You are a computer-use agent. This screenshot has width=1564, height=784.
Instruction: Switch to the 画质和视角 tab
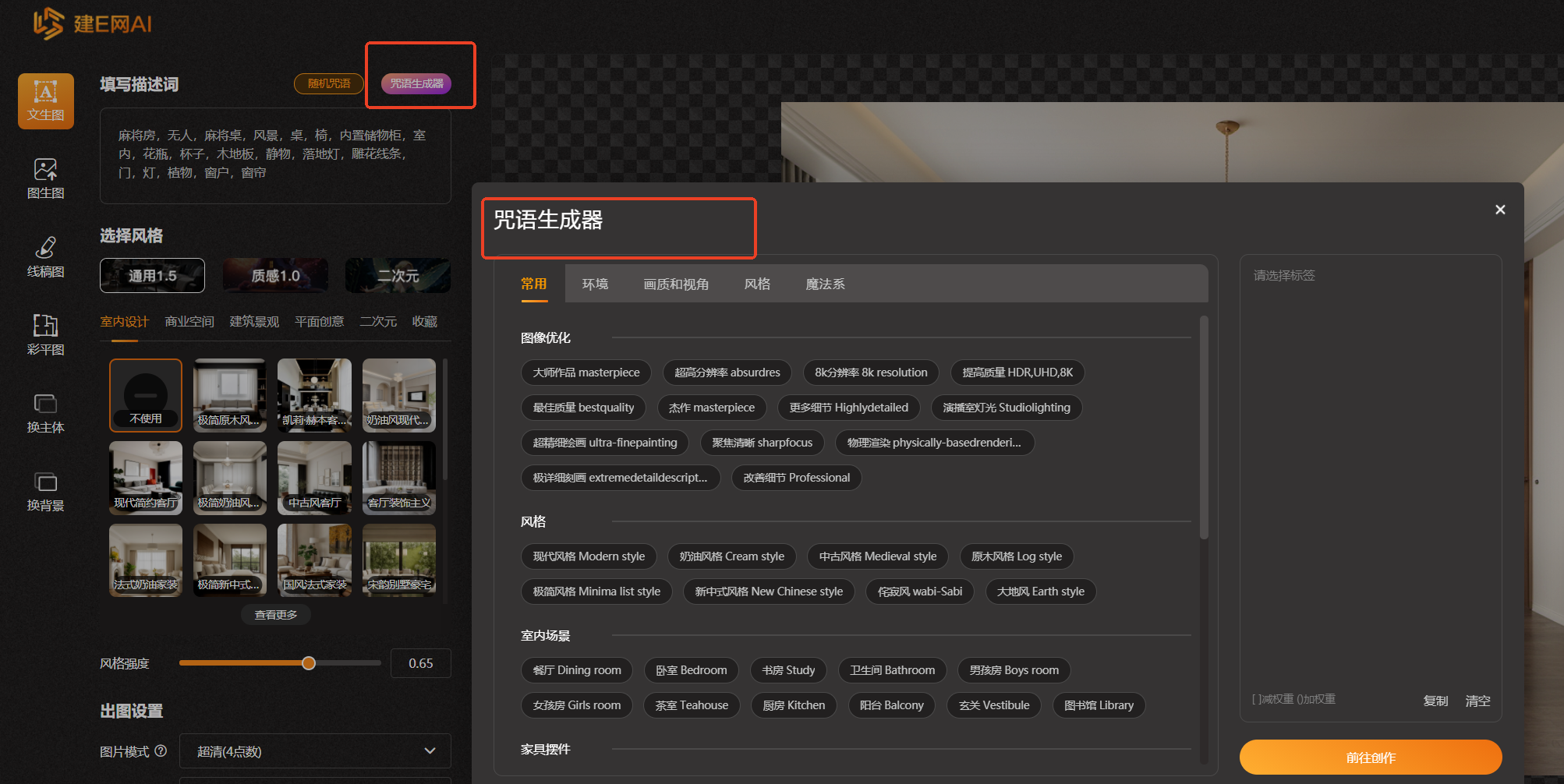(x=676, y=284)
